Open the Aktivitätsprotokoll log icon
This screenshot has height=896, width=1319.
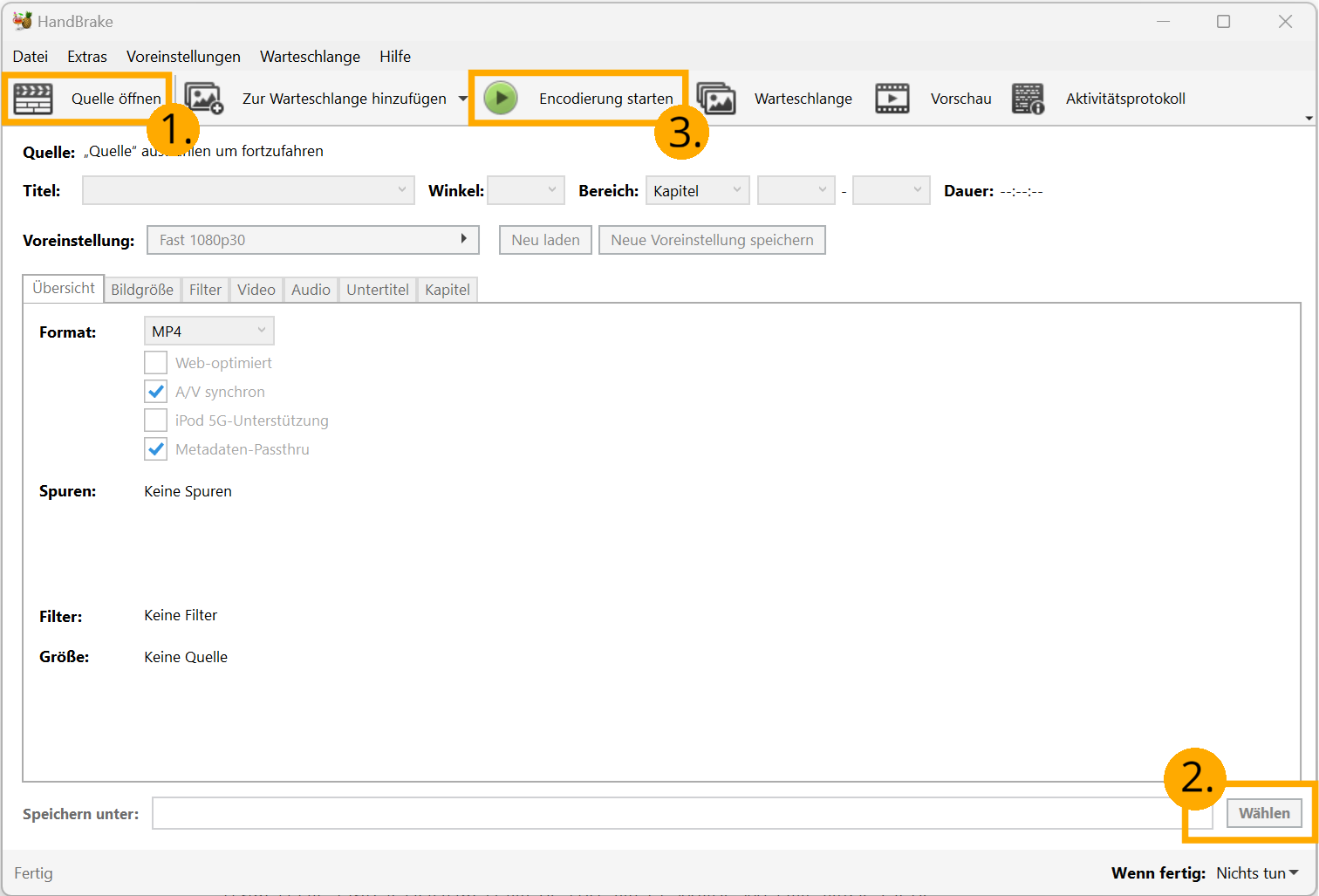tap(1028, 99)
